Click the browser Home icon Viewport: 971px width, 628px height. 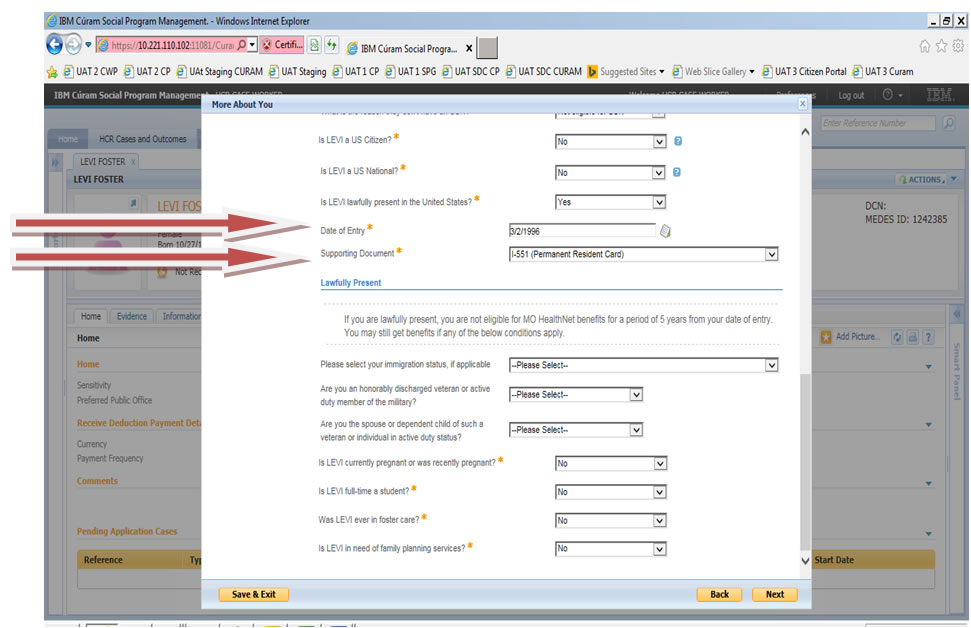(925, 46)
